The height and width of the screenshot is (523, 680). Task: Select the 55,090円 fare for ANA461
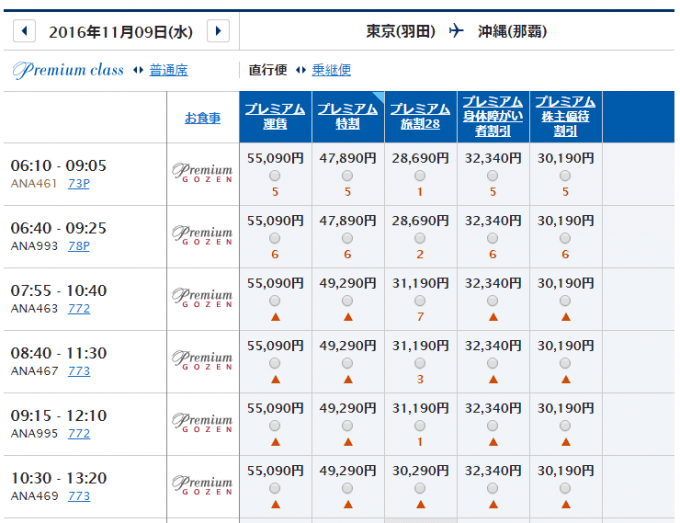point(275,176)
